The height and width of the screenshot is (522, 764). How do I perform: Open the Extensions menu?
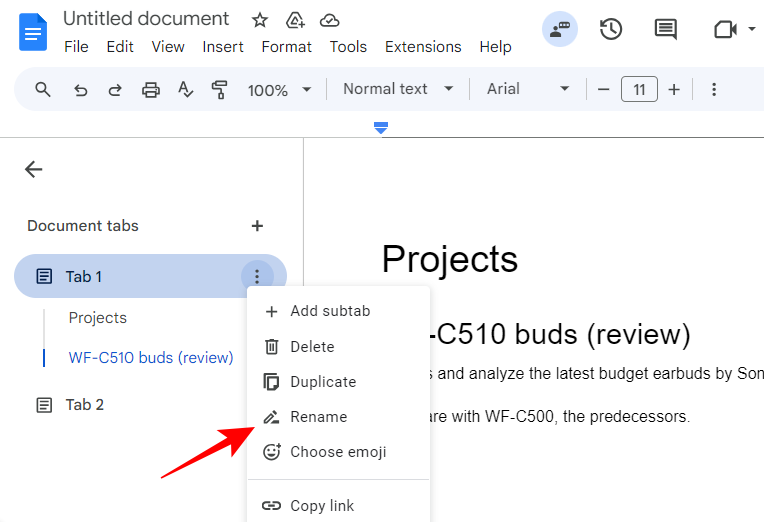[x=423, y=47]
